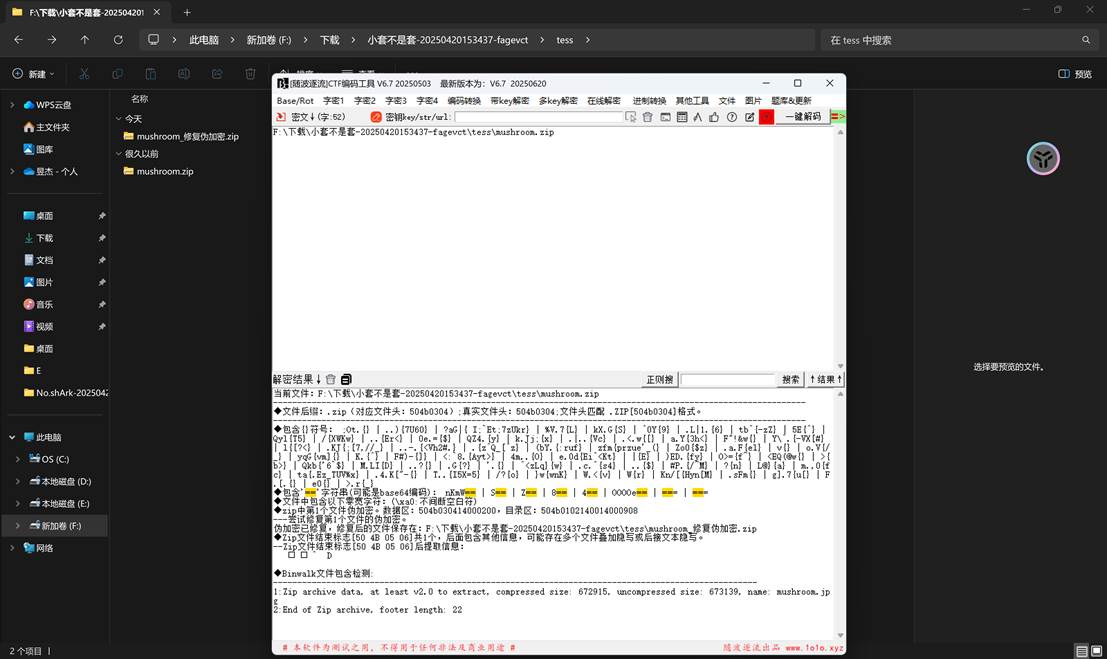Collapse the 今天 group in file list
The height and width of the screenshot is (659, 1107).
pos(118,118)
